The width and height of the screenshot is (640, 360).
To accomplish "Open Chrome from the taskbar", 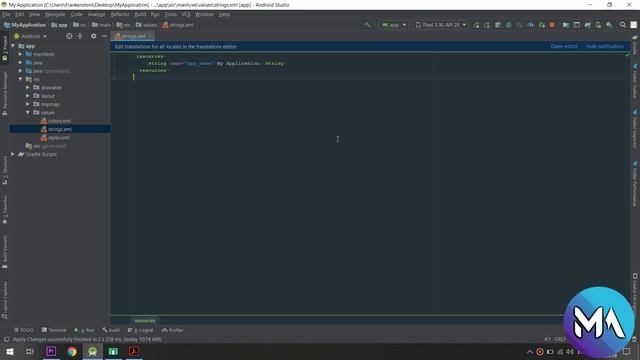I will click(x=72, y=351).
